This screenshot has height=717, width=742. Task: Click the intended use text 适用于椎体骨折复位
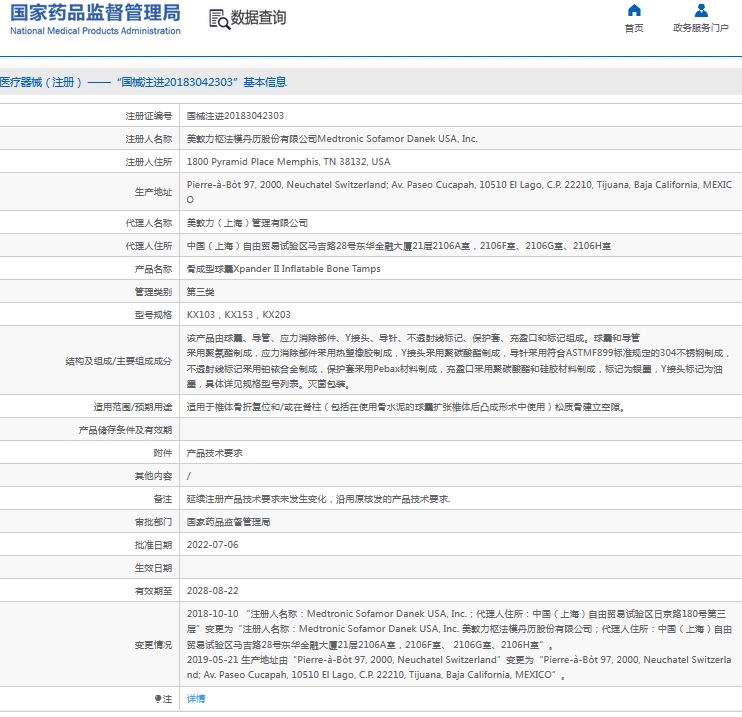pyautogui.click(x=406, y=407)
